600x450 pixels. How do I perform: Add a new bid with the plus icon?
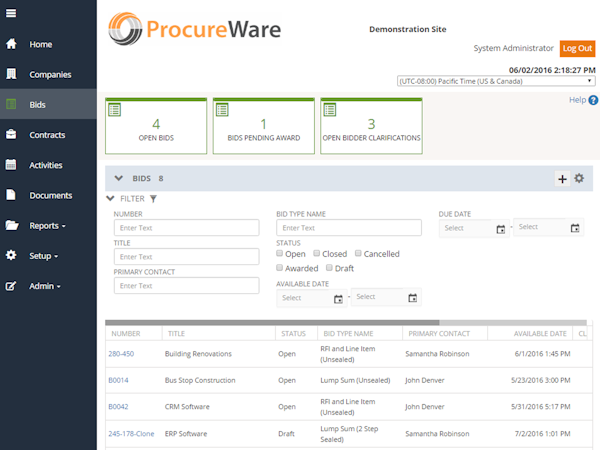click(x=562, y=179)
